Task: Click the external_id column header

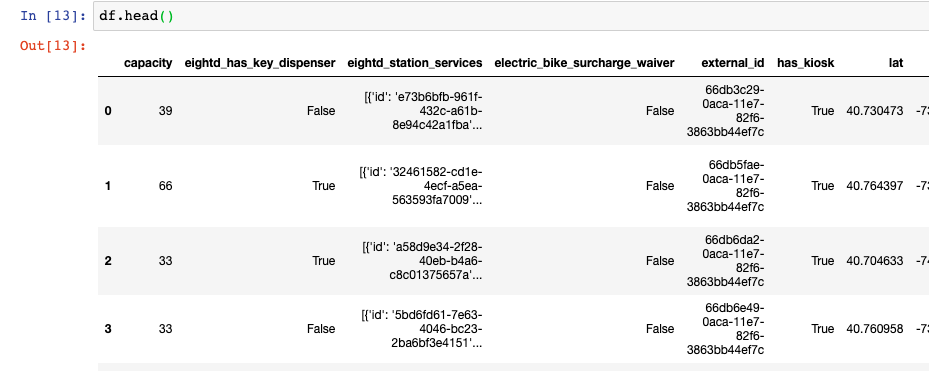Action: coord(733,63)
